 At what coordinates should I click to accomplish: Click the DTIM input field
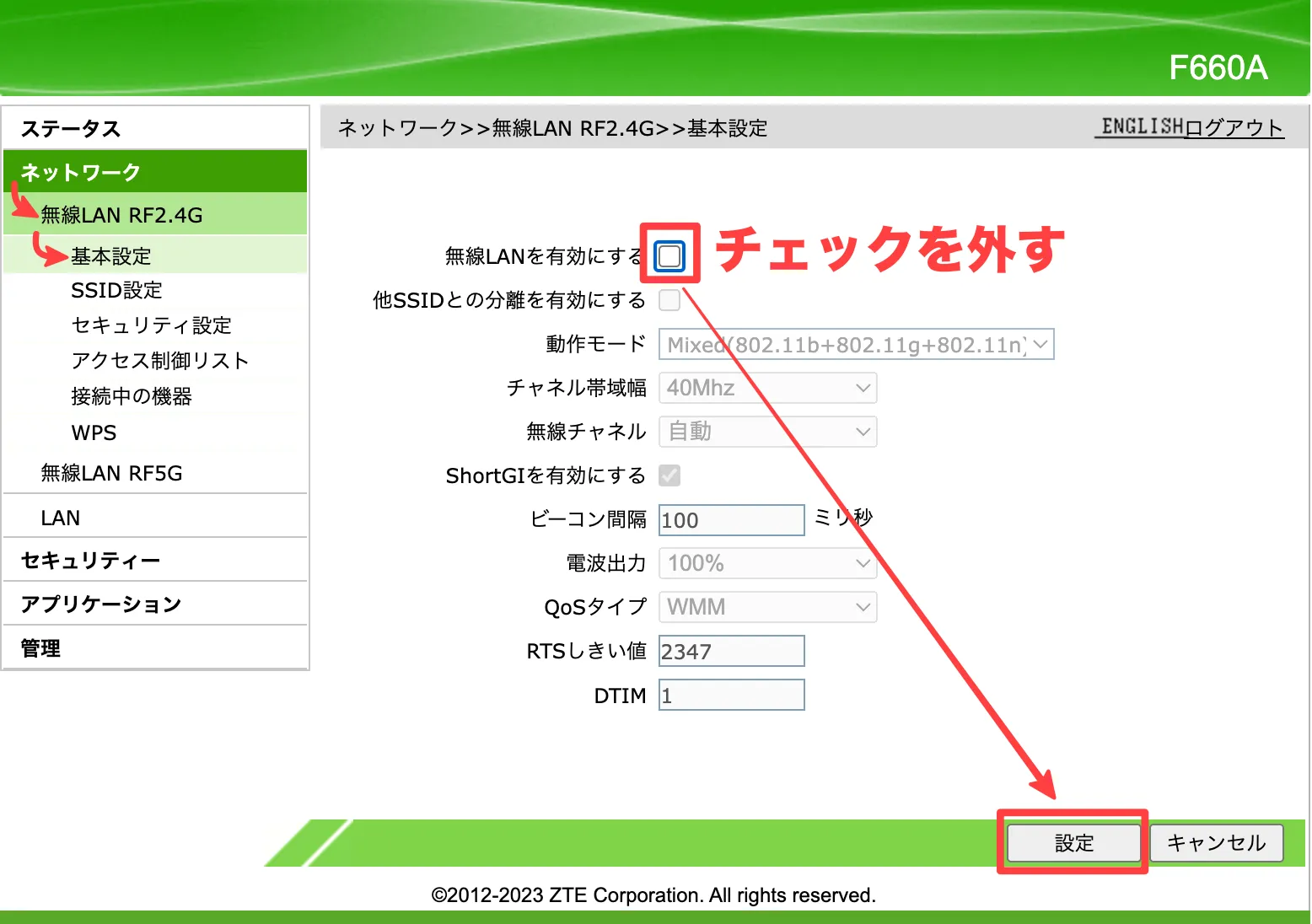click(x=731, y=695)
